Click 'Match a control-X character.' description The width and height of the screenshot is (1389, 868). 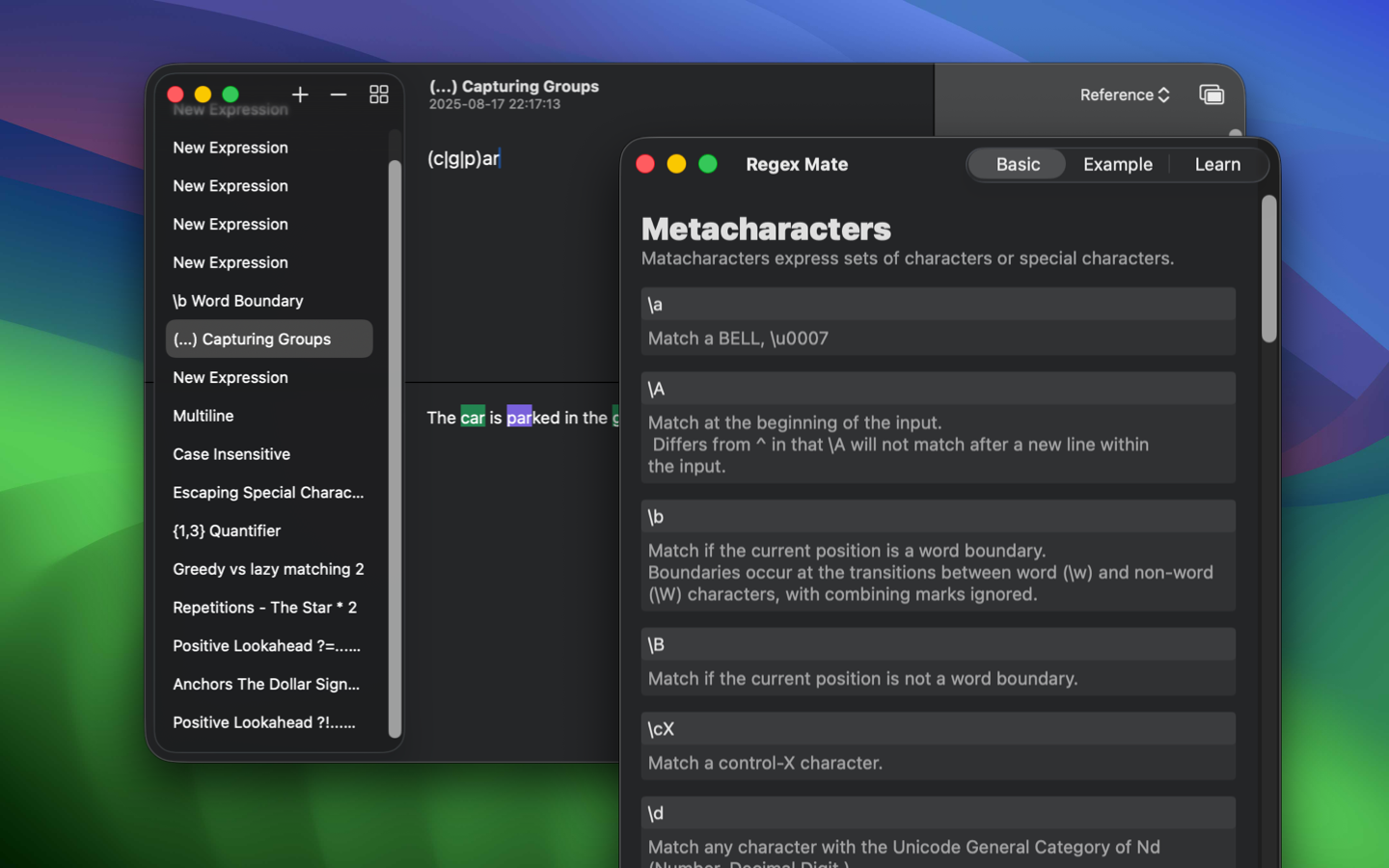point(765,763)
